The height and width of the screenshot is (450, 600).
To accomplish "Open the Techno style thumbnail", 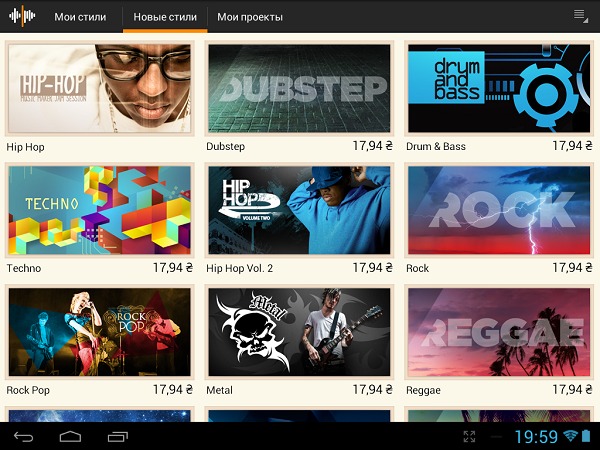I will 99,210.
